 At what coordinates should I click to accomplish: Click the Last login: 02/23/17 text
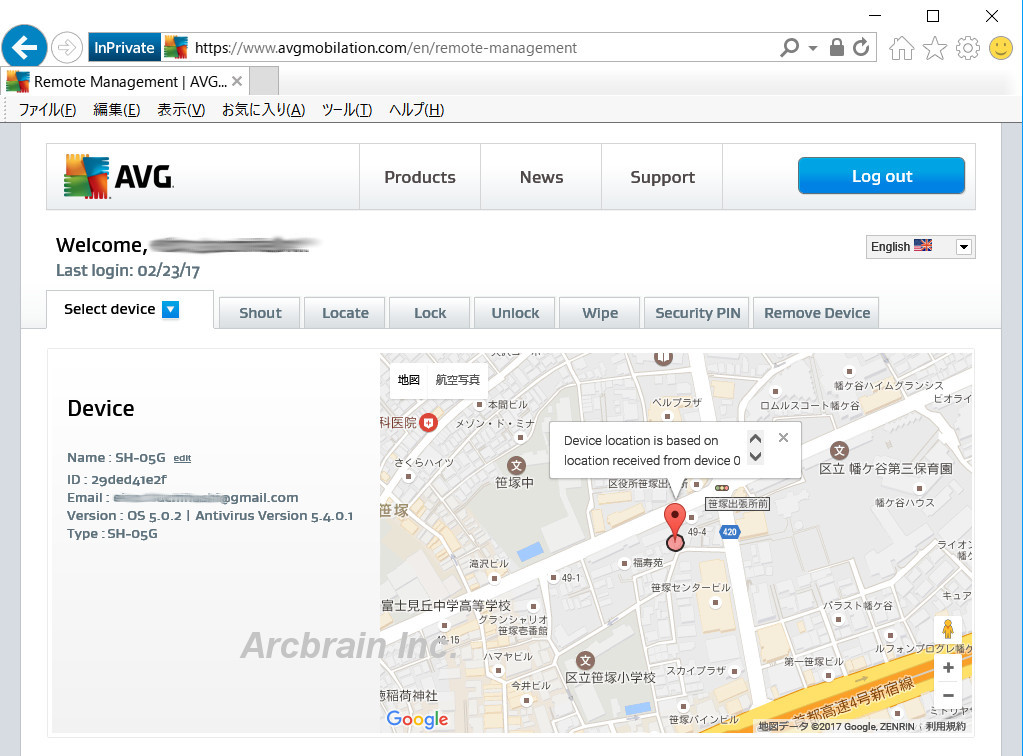point(128,271)
